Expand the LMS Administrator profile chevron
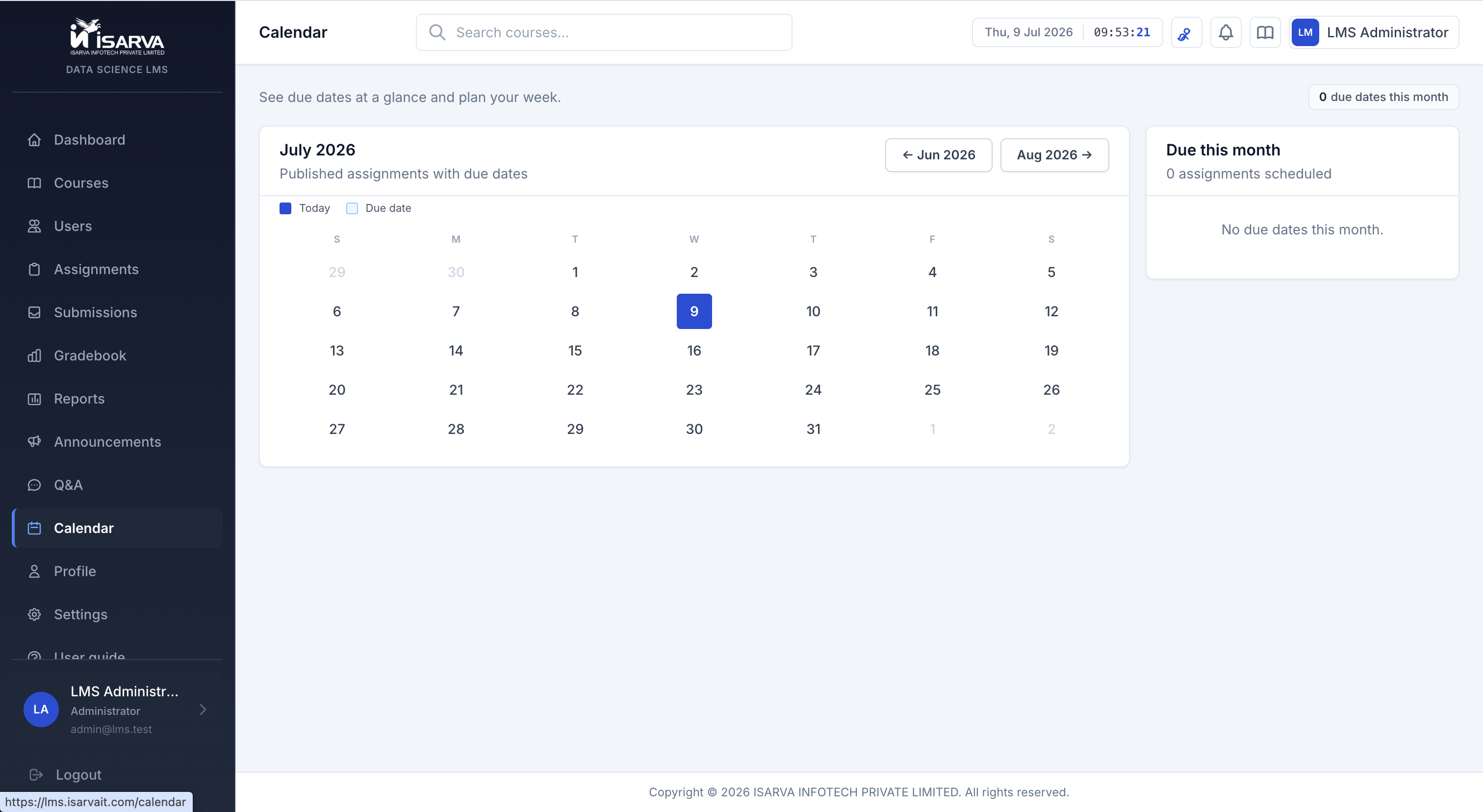The height and width of the screenshot is (812, 1483). 203,710
